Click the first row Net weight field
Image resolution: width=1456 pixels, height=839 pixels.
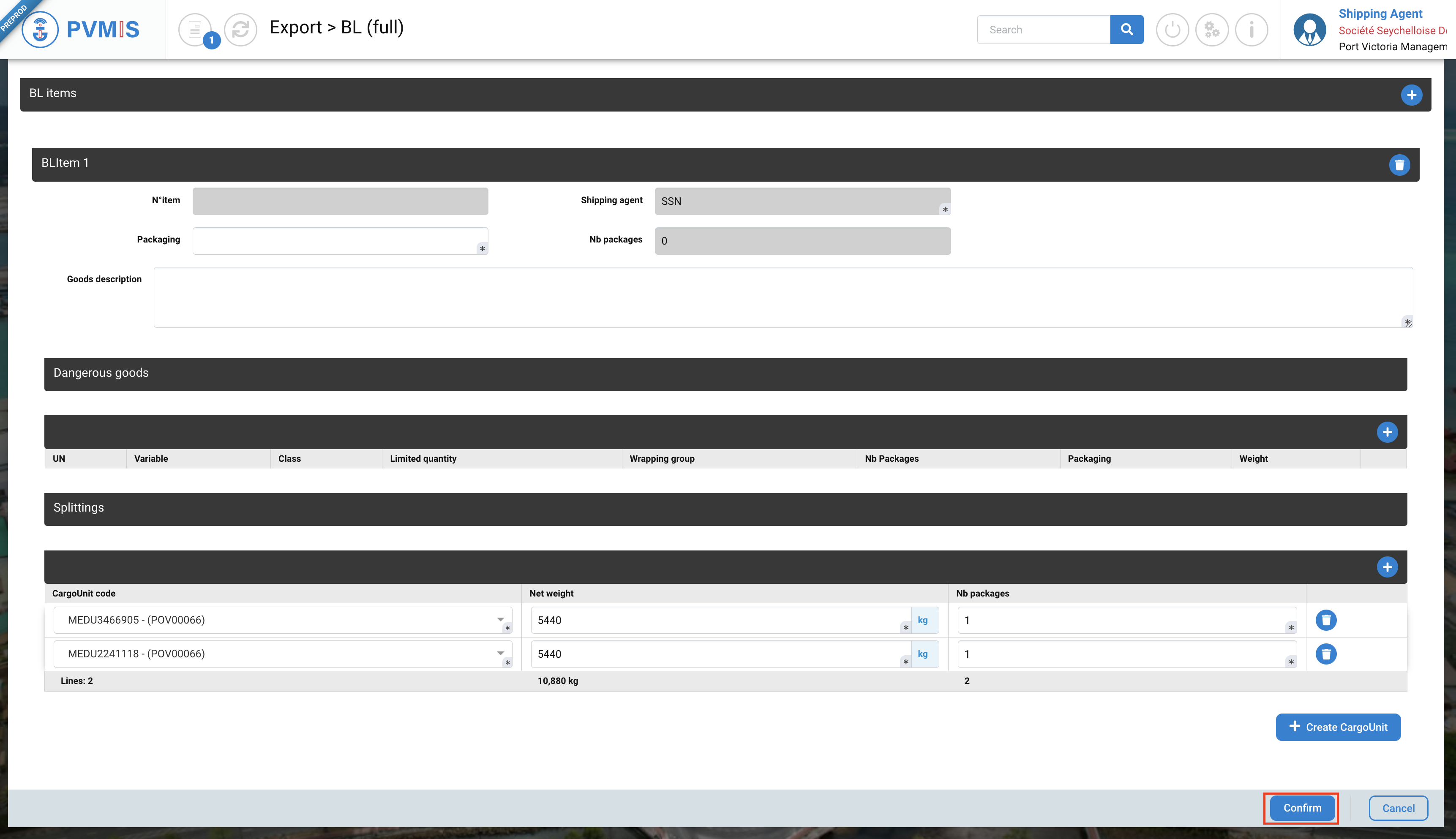click(717, 620)
